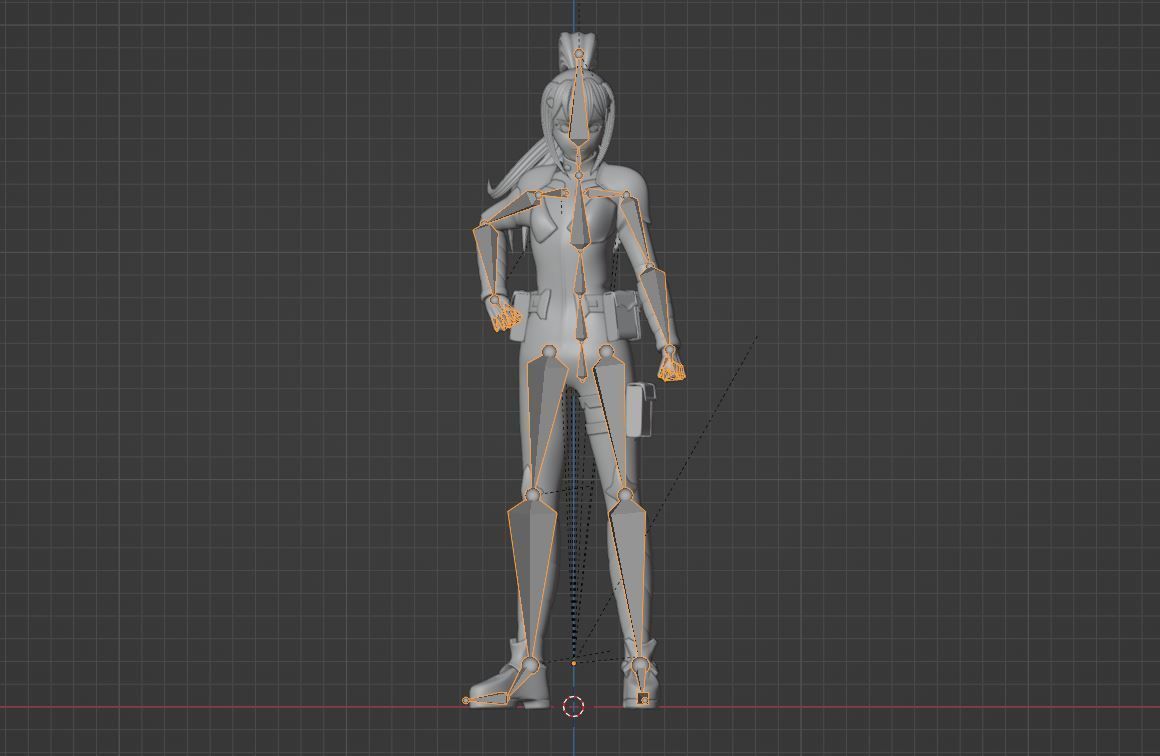Select the forearm bone of the bent arm
This screenshot has width=1160, height=756.
click(x=487, y=260)
